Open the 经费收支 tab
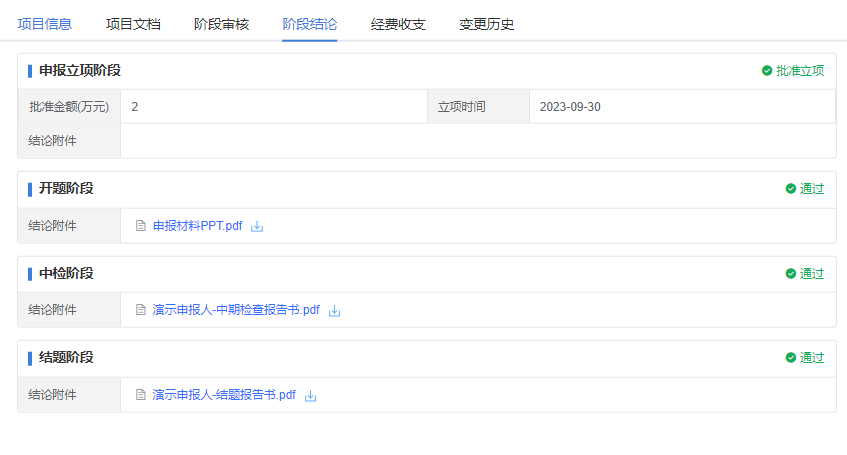 click(x=398, y=24)
